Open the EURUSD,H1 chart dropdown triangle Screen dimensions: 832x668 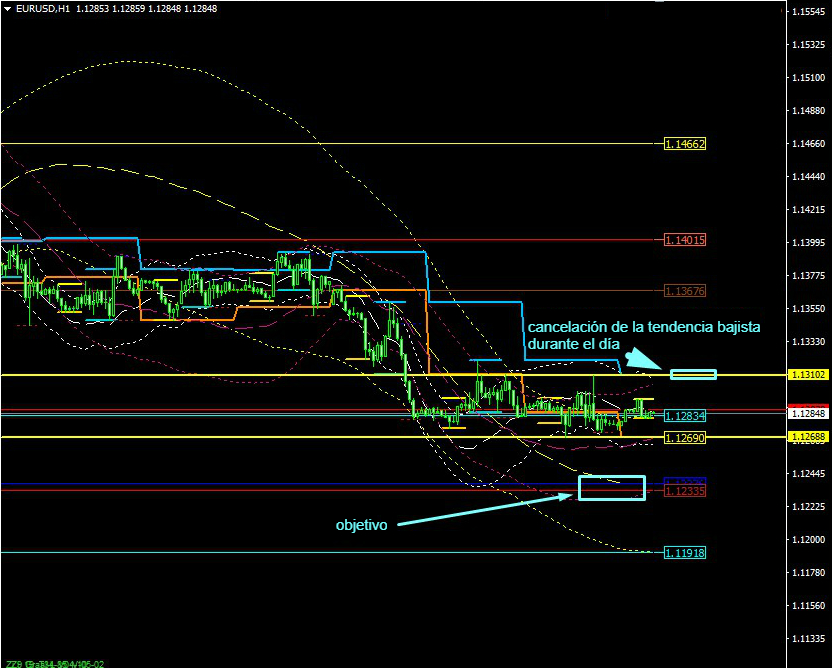click(x=8, y=8)
